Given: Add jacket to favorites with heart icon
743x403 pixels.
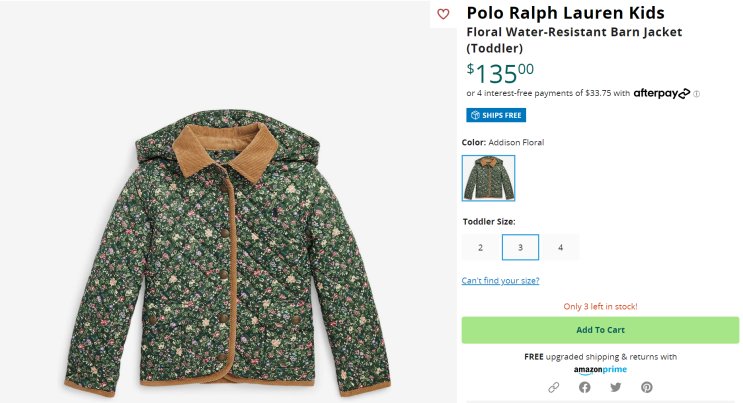Looking at the screenshot, I should [x=444, y=14].
